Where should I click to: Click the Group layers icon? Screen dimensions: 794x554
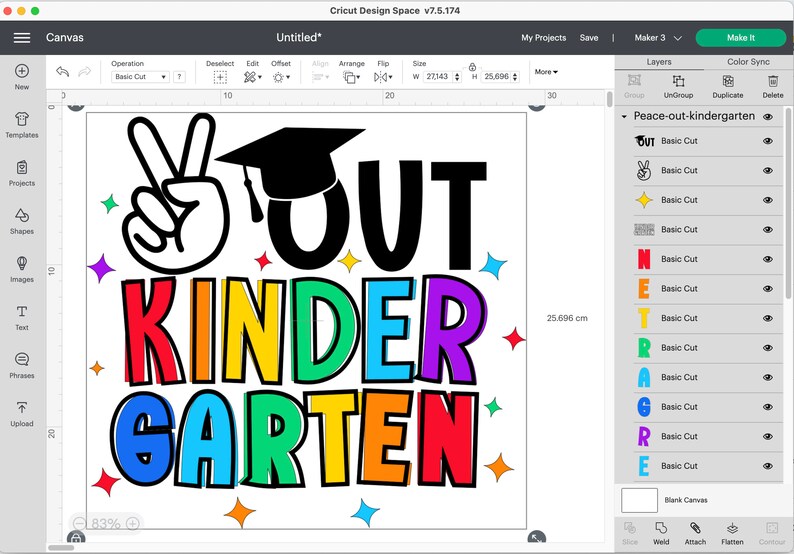pos(634,81)
